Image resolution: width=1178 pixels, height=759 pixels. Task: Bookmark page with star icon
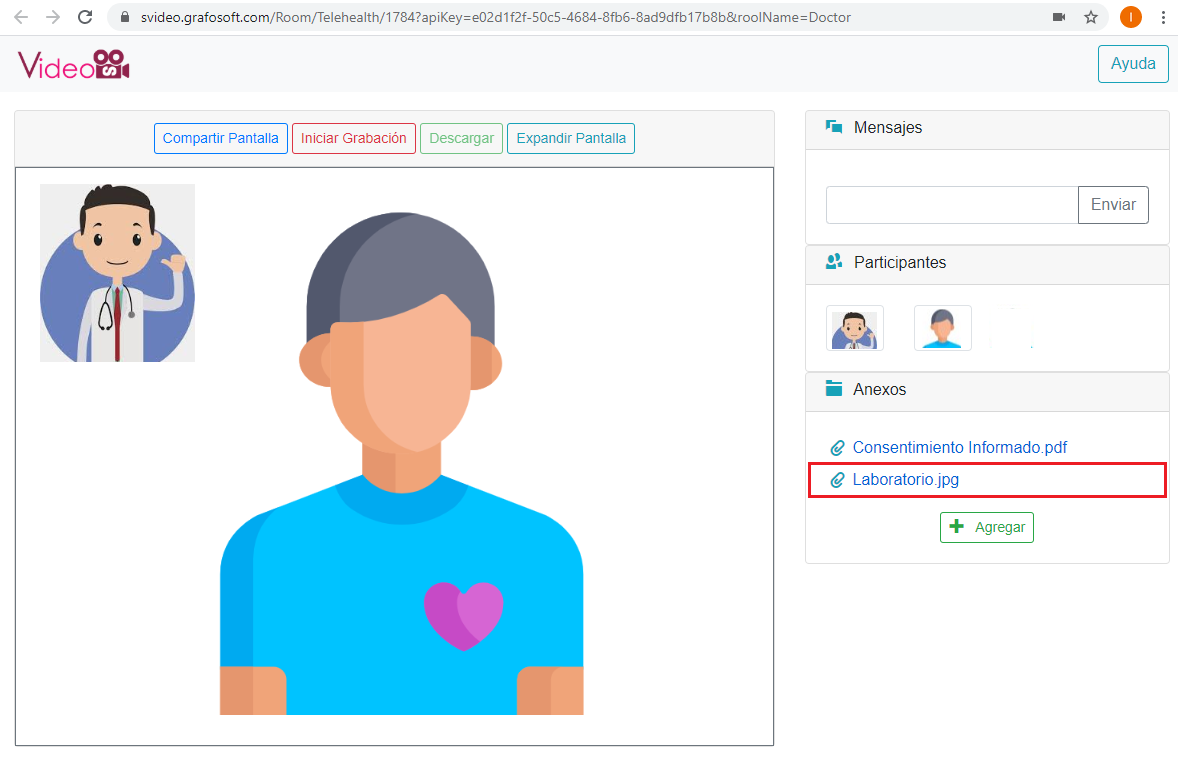[x=1091, y=17]
